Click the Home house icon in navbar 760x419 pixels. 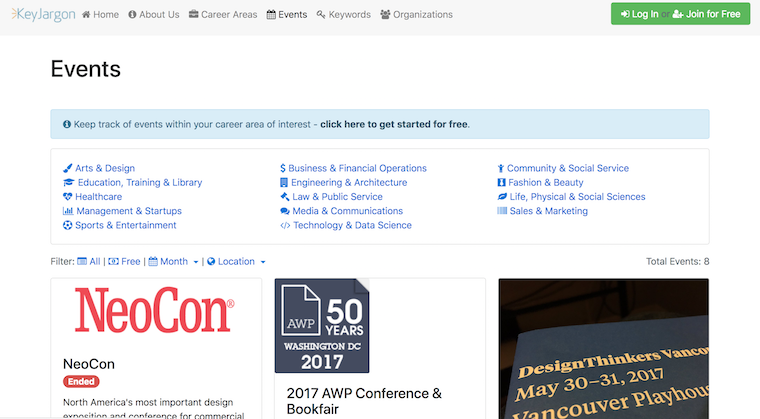tap(86, 15)
